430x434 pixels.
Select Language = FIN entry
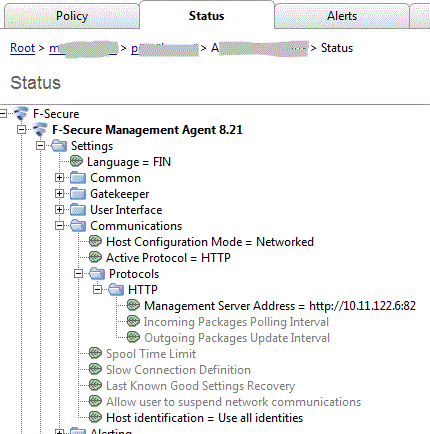pyautogui.click(x=129, y=162)
